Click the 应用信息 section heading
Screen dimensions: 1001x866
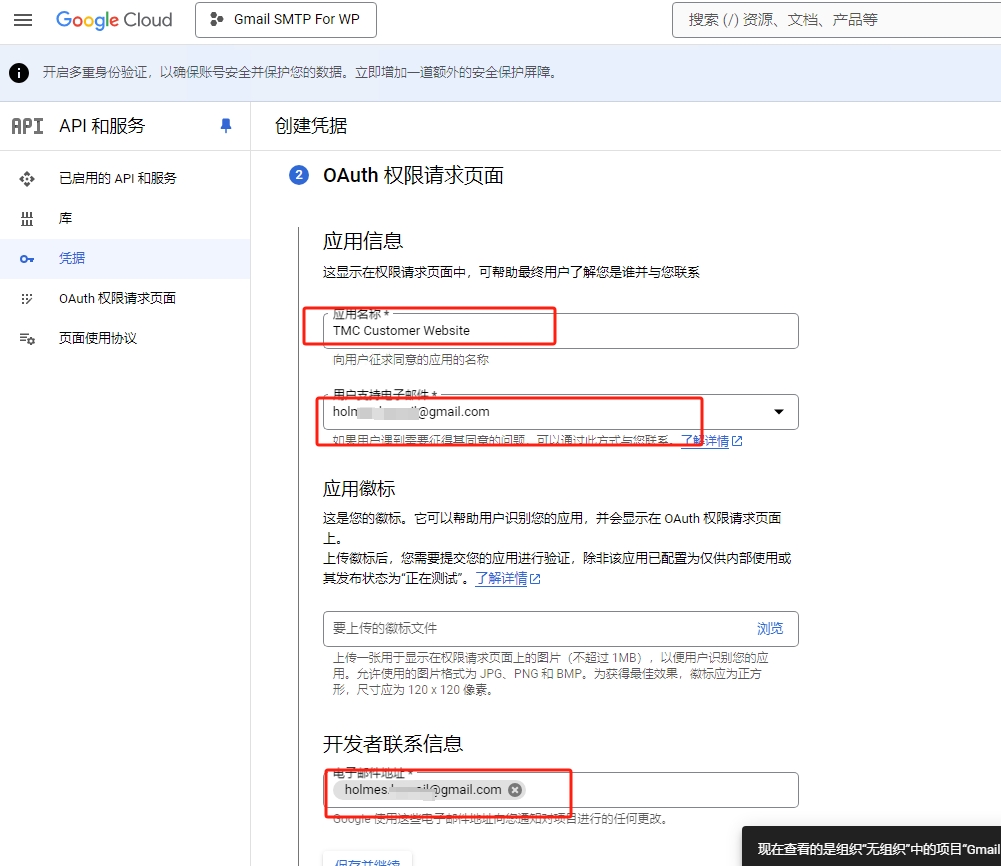(x=363, y=241)
